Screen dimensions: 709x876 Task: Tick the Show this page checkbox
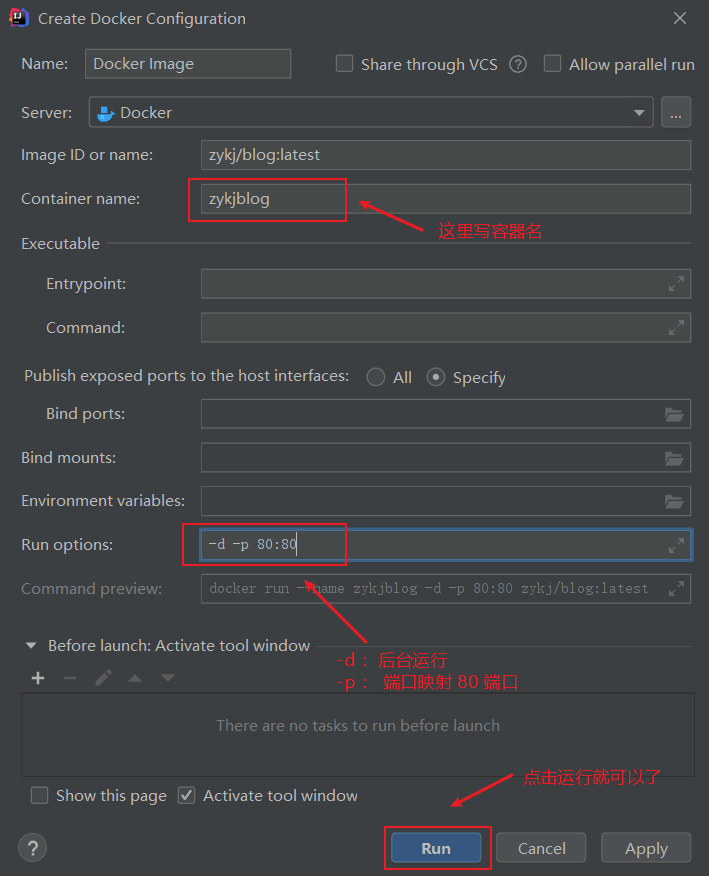point(39,796)
